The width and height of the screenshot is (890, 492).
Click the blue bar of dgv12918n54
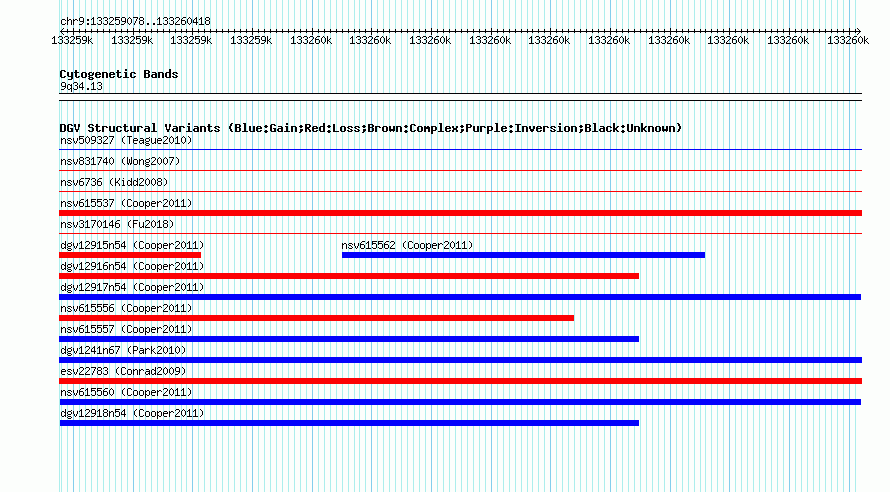tap(349, 423)
